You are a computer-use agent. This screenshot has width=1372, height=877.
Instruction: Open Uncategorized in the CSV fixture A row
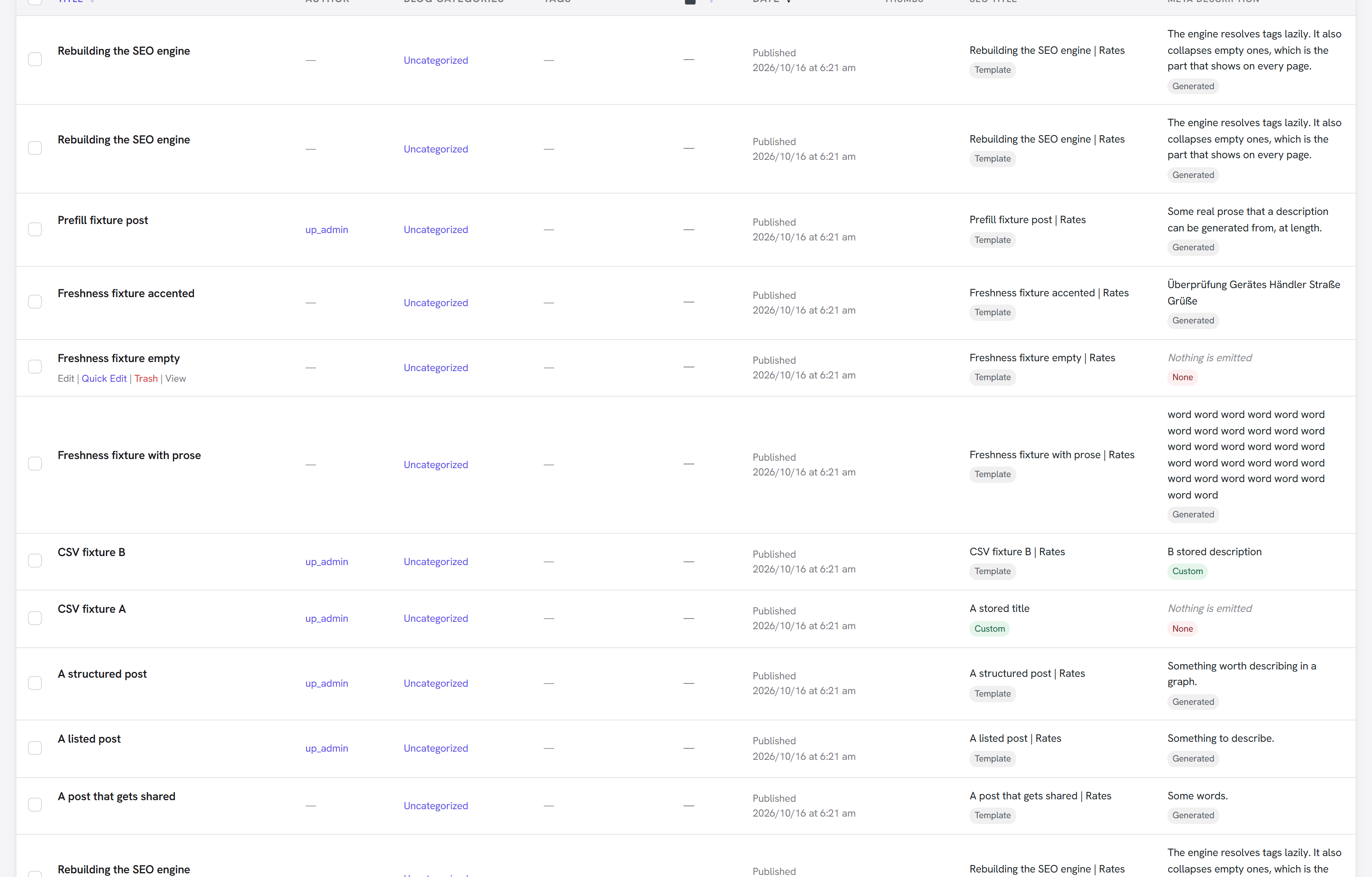436,618
